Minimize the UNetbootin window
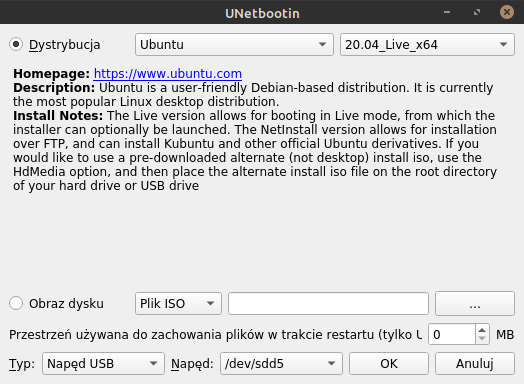 (x=447, y=12)
